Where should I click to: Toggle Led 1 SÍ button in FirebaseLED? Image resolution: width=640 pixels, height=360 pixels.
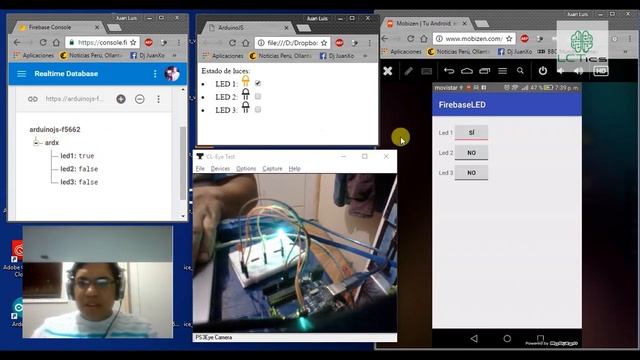pyautogui.click(x=471, y=133)
